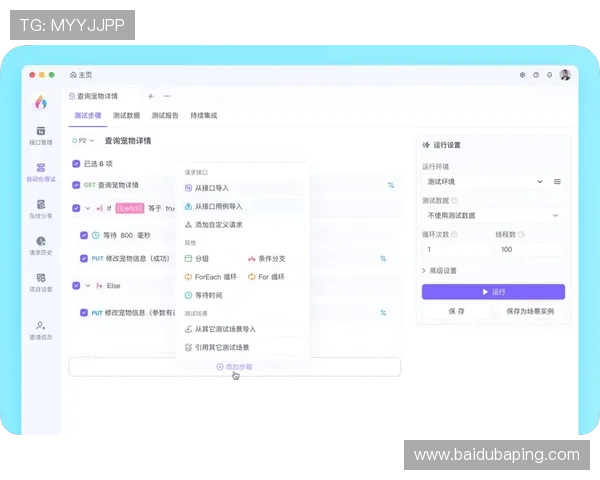Uncheck the Else branch step
The height and width of the screenshot is (480, 600).
(x=76, y=286)
